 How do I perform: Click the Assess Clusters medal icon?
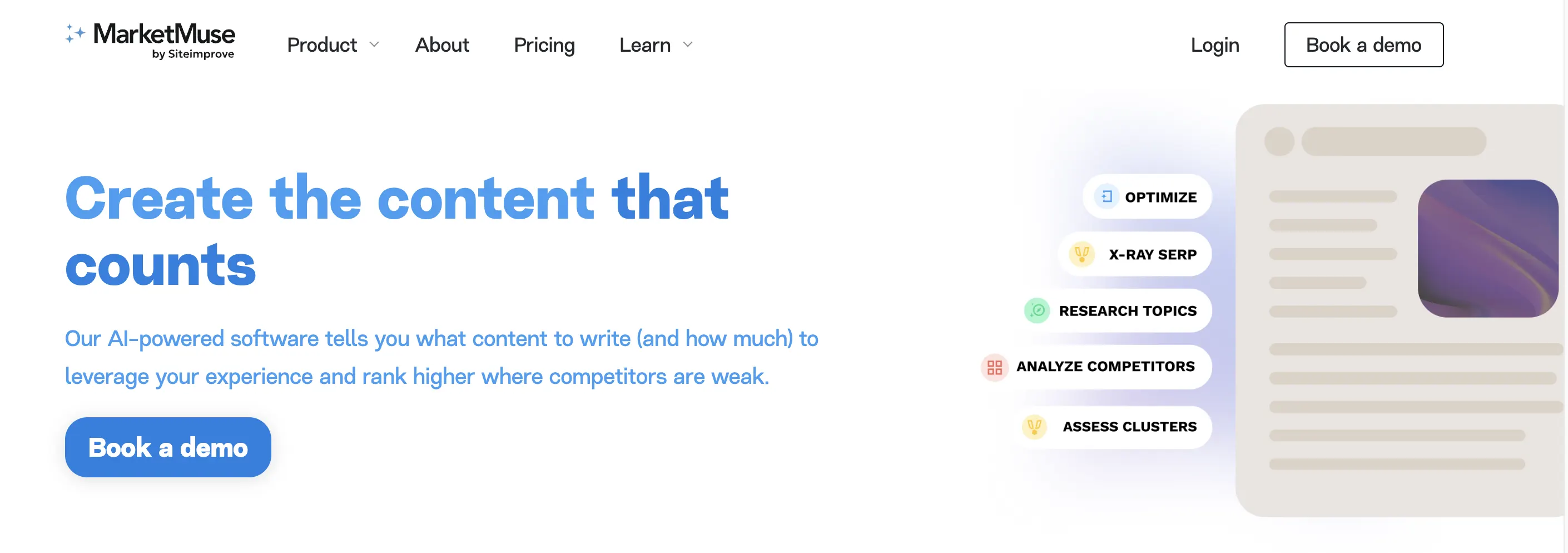point(1034,426)
